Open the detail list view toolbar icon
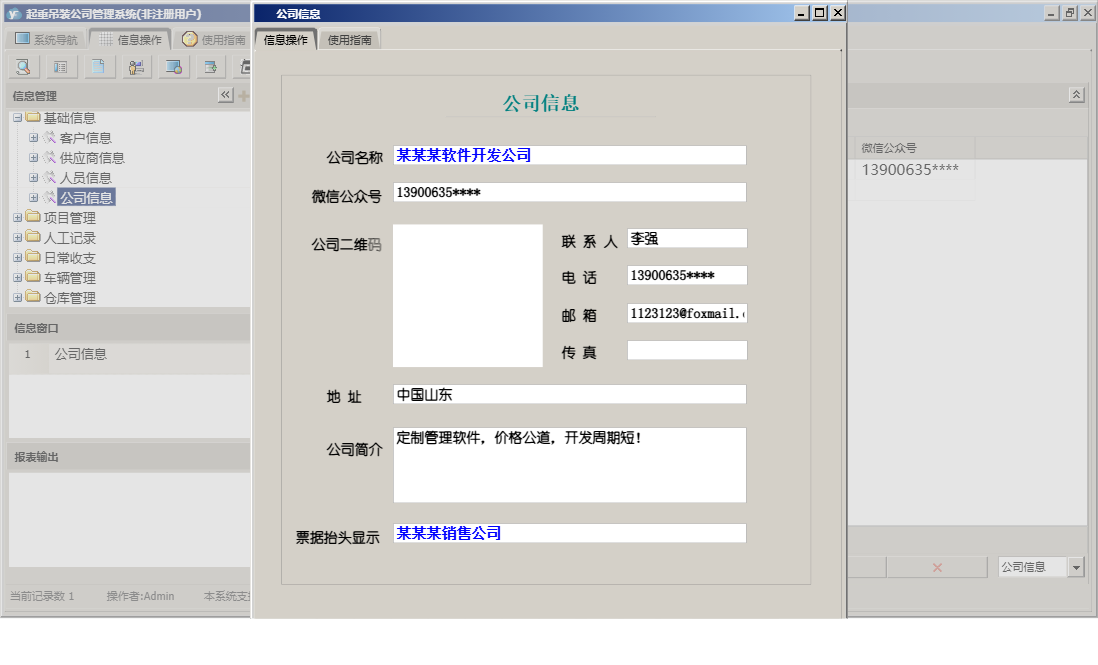This screenshot has height=665, width=1098. pyautogui.click(x=60, y=67)
